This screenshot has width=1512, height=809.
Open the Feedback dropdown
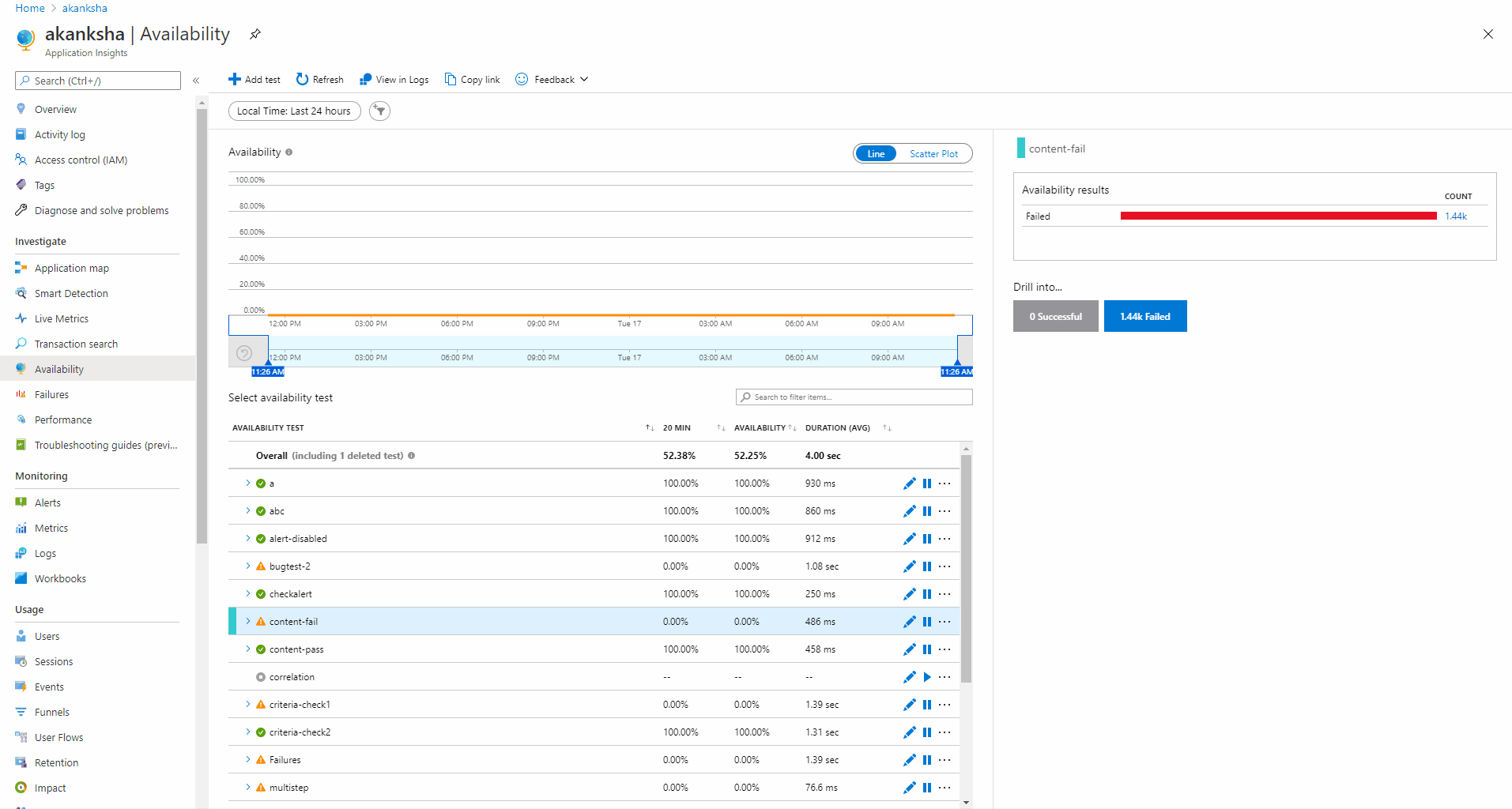pos(552,79)
